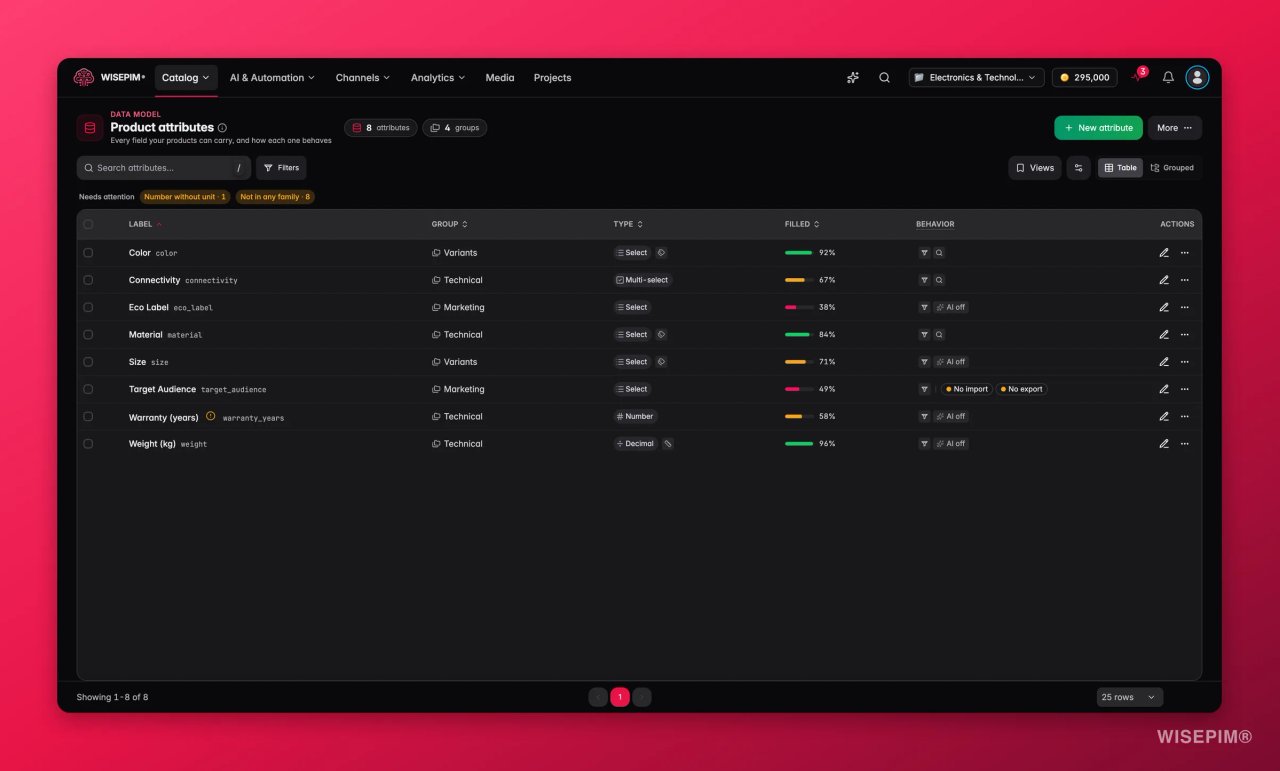Click the New attribute button
Screen dimensions: 1280x771
click(1098, 128)
